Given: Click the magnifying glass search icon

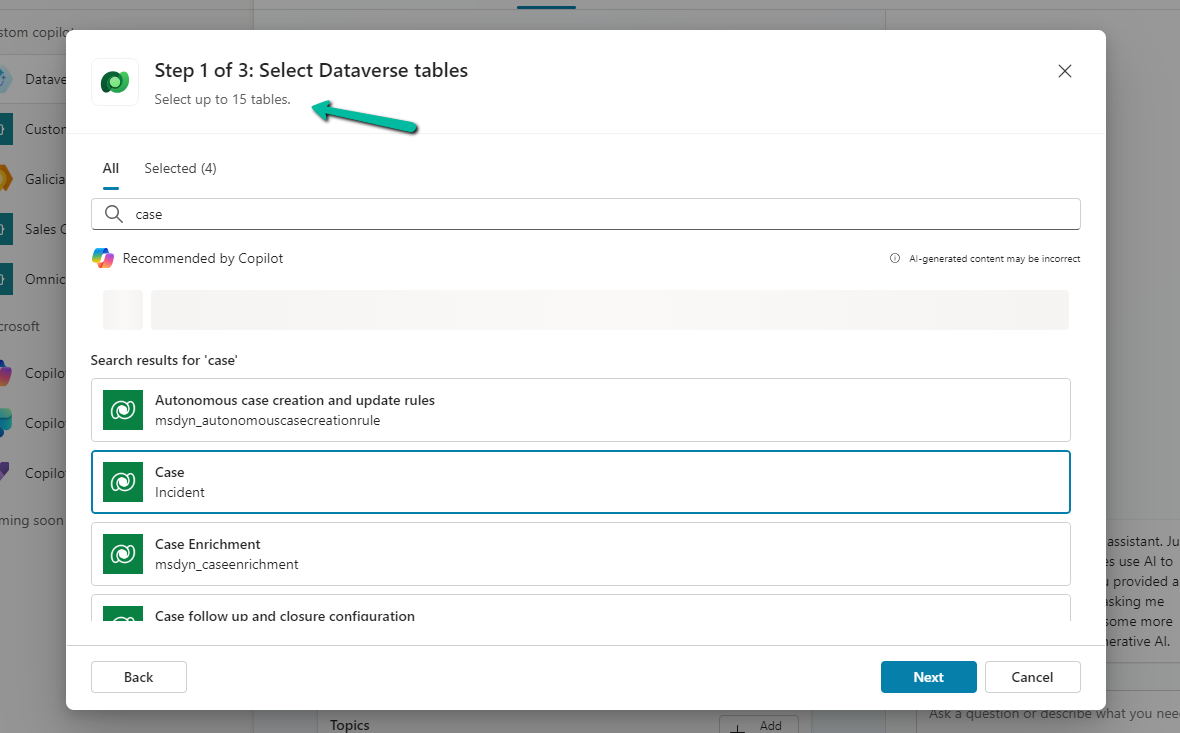Looking at the screenshot, I should point(114,214).
